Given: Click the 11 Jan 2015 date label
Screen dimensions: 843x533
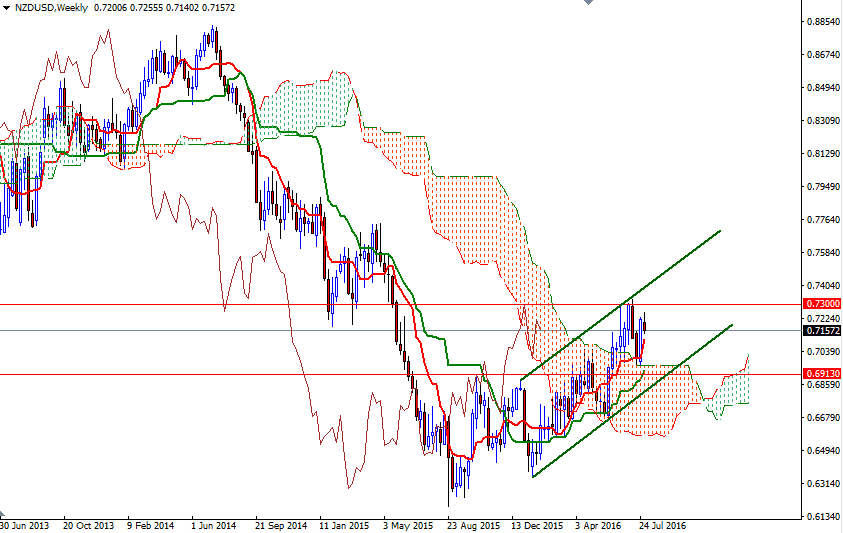Looking at the screenshot, I should click(x=343, y=524).
